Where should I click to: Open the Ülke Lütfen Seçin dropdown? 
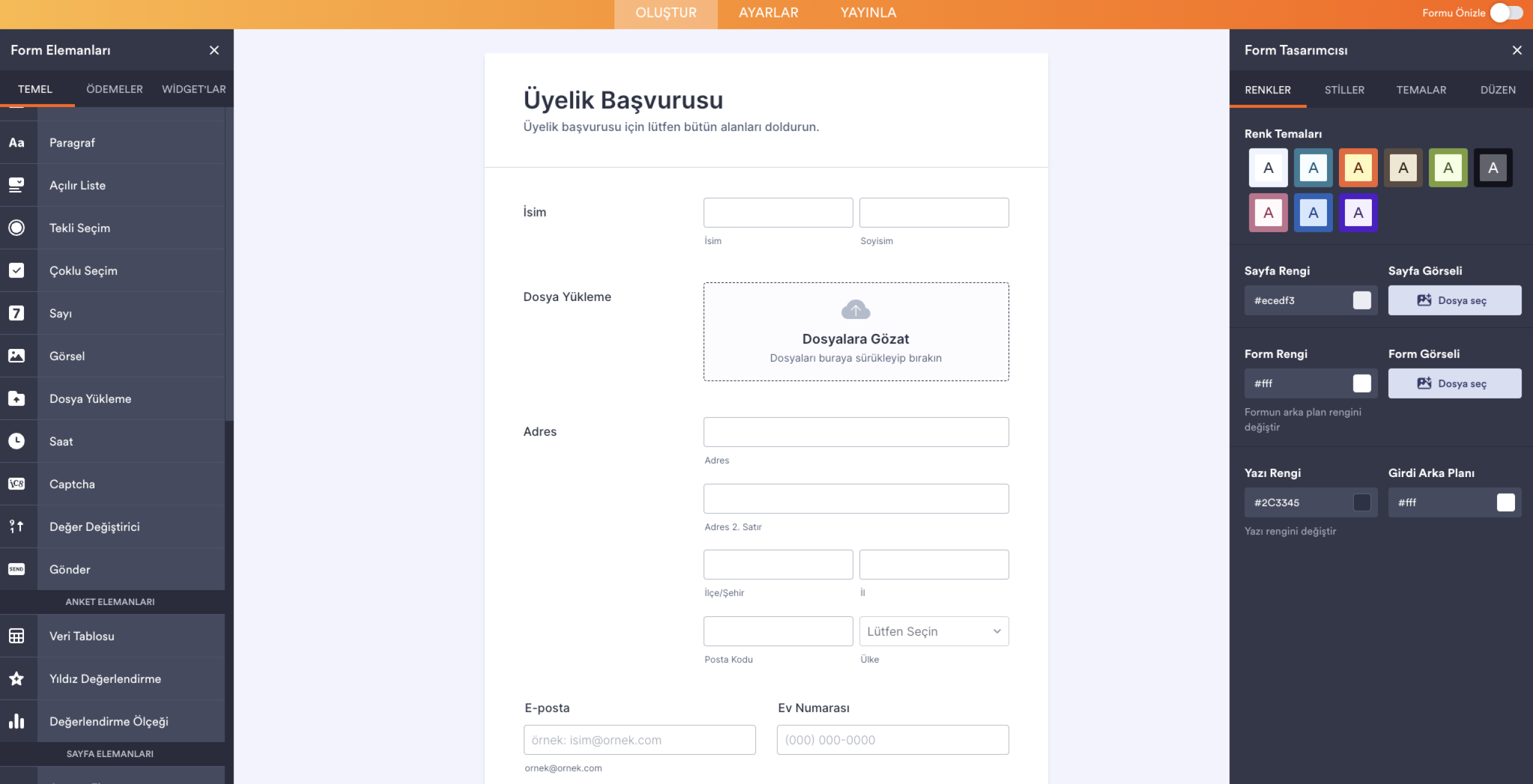[934, 631]
